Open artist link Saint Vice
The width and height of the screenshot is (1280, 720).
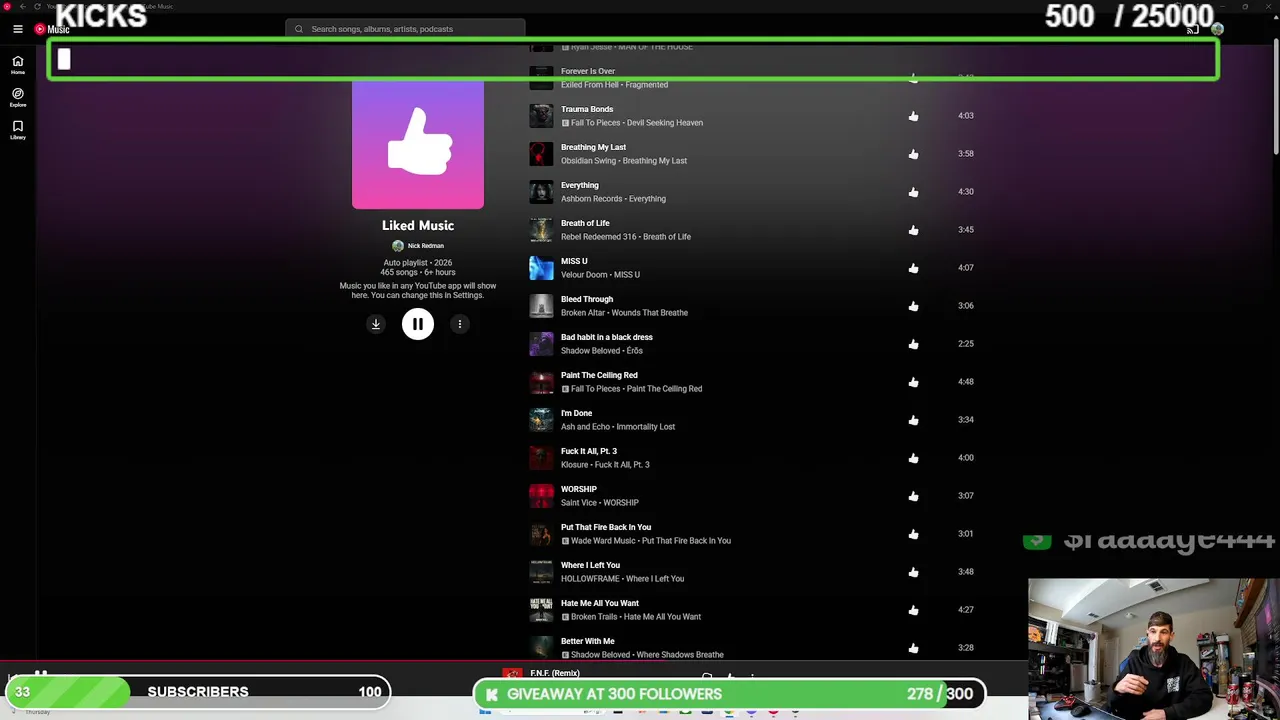tap(579, 503)
